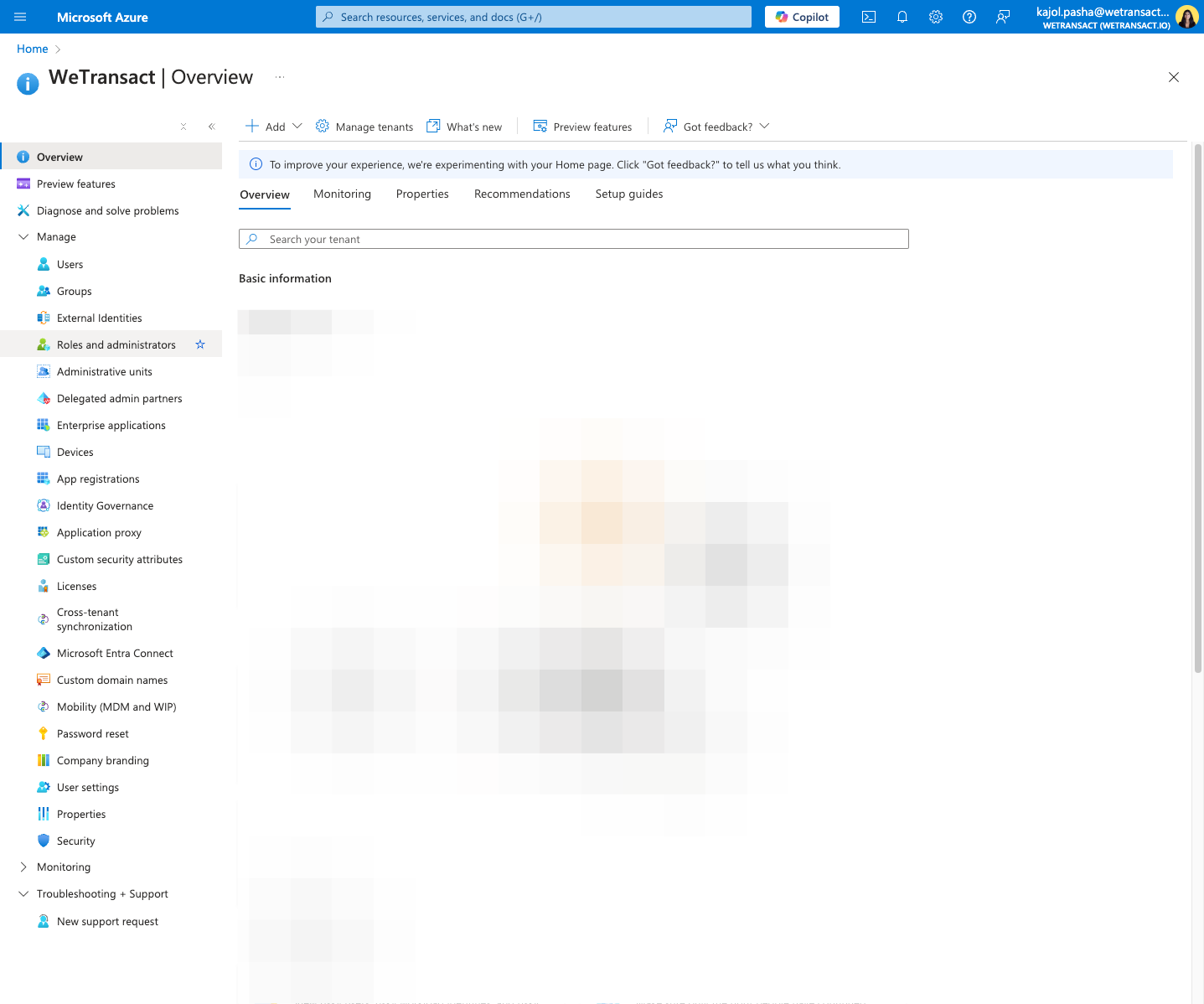This screenshot has width=1204, height=1004.
Task: Switch to the Setup guides tab
Action: coord(629,194)
